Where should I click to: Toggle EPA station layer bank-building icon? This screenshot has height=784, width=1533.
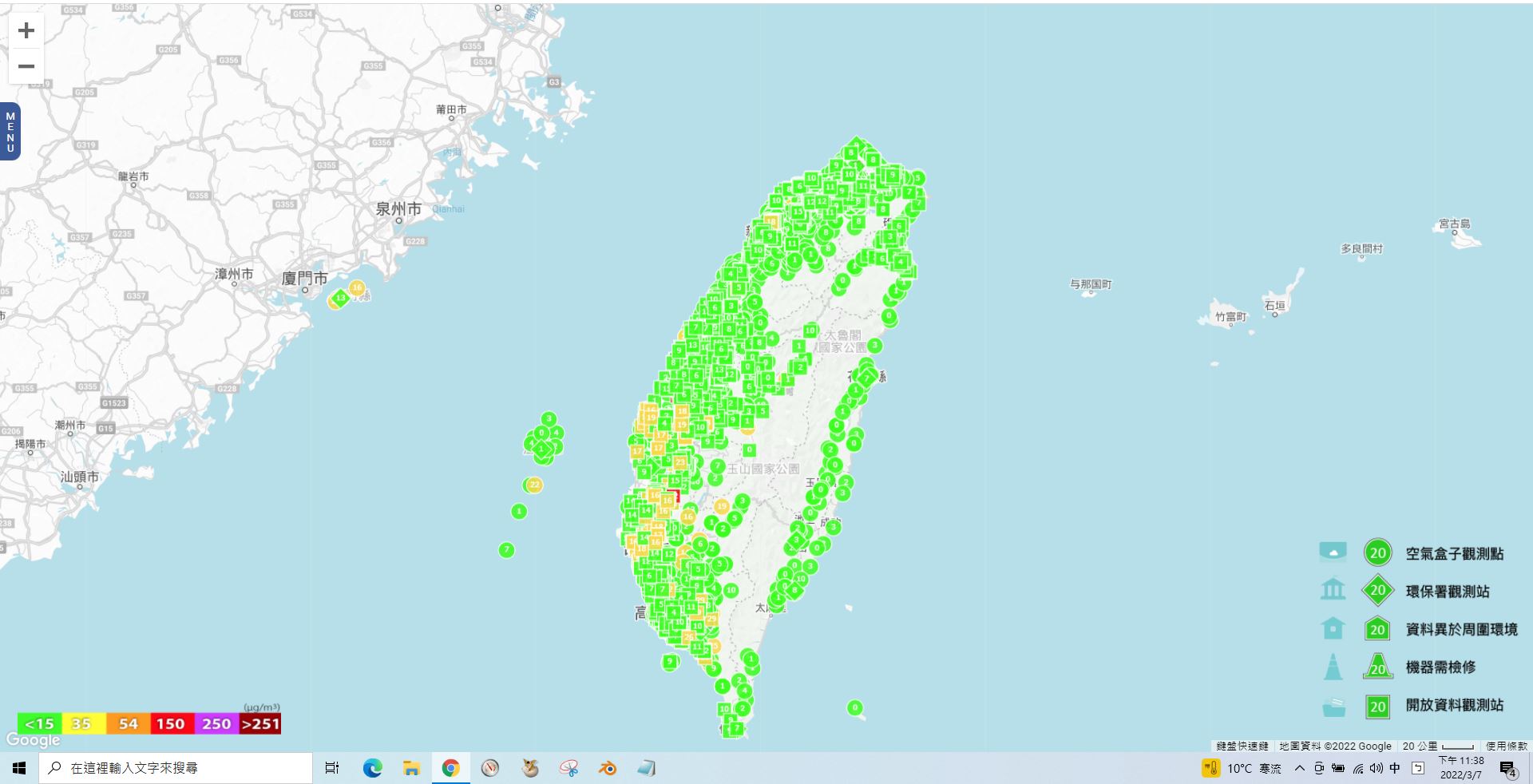pos(1333,590)
